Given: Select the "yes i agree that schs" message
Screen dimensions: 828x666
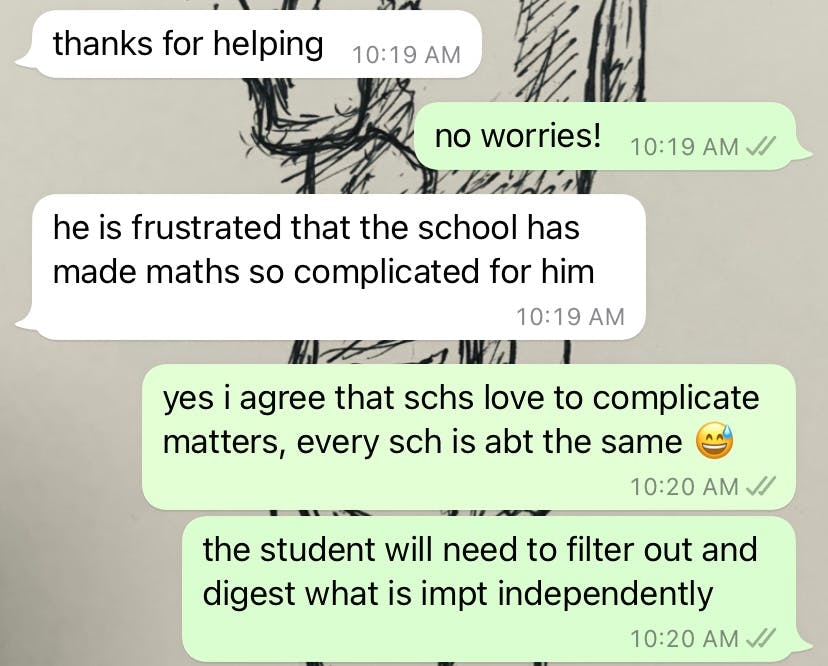Looking at the screenshot, I should coord(469,437).
